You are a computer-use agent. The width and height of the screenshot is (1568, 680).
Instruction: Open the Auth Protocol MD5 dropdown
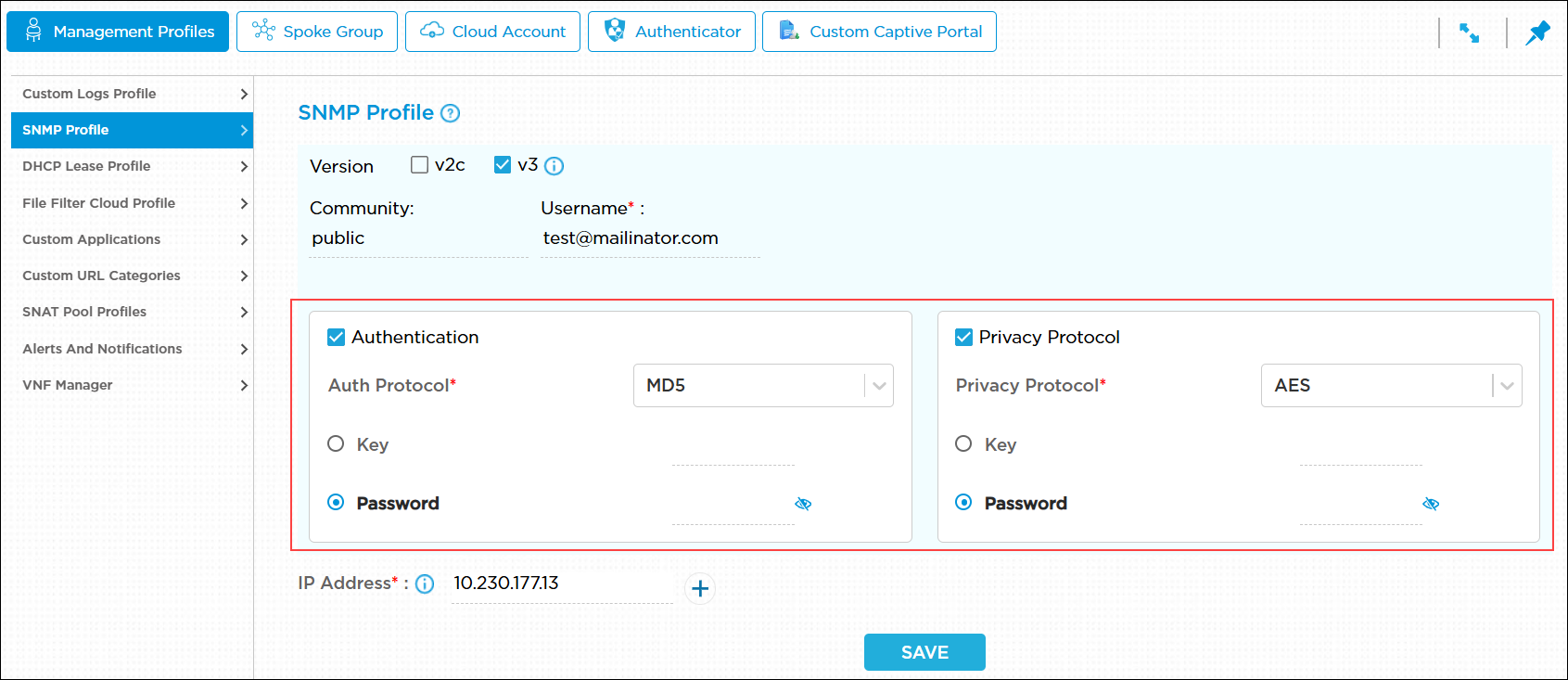coord(763,386)
